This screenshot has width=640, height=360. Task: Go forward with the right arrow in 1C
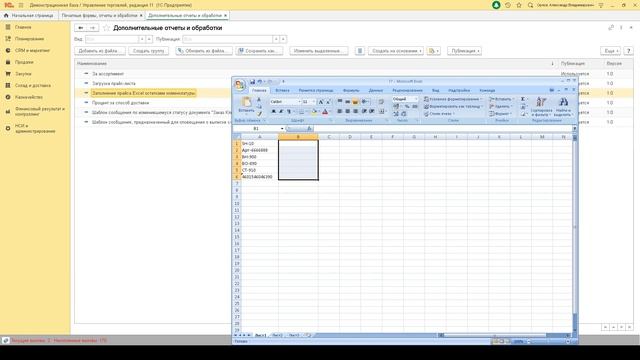[x=93, y=28]
